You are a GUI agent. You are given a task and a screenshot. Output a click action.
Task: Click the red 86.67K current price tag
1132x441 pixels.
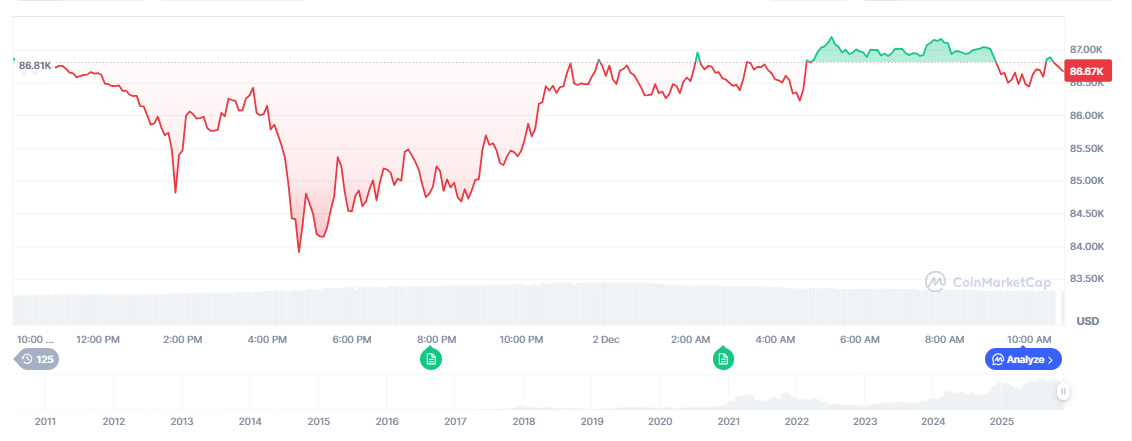[x=1088, y=72]
